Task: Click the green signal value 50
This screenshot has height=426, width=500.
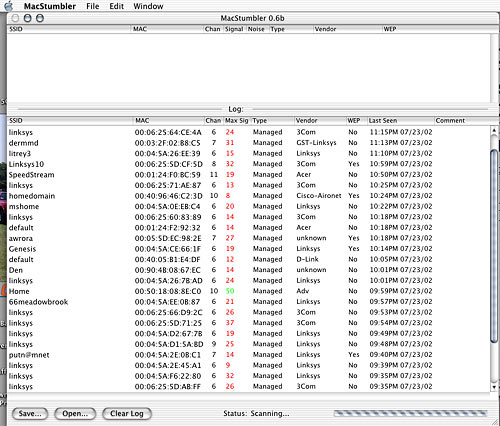Action: tap(230, 291)
